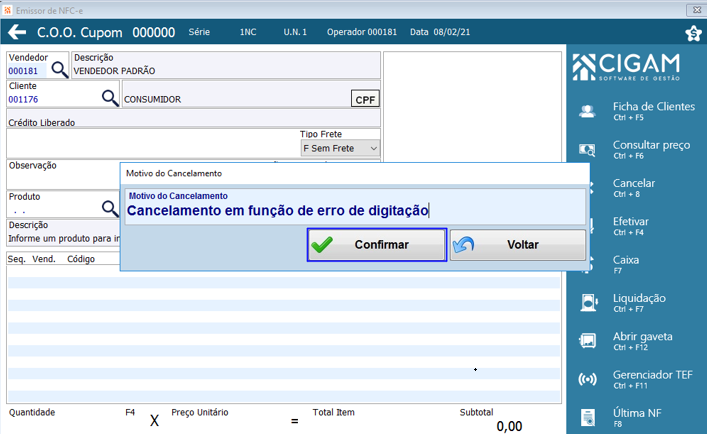Select Liquidação in the sidebar
Image resolution: width=707 pixels, height=434 pixels.
[x=639, y=302]
